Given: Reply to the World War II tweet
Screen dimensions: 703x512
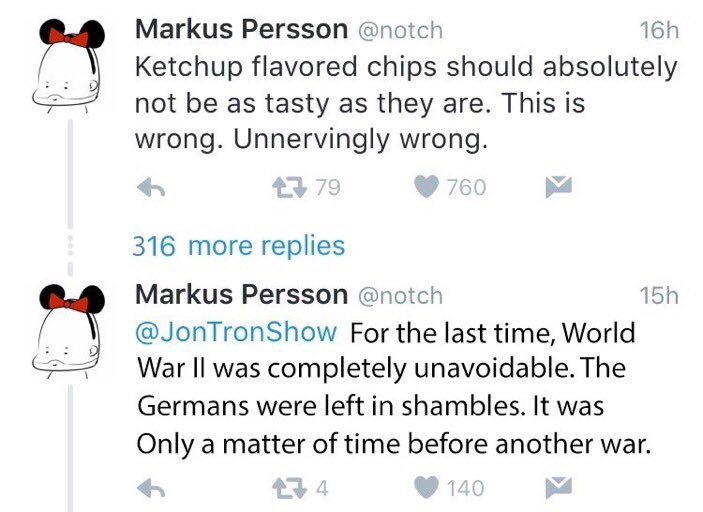Looking at the screenshot, I should coord(150,488).
